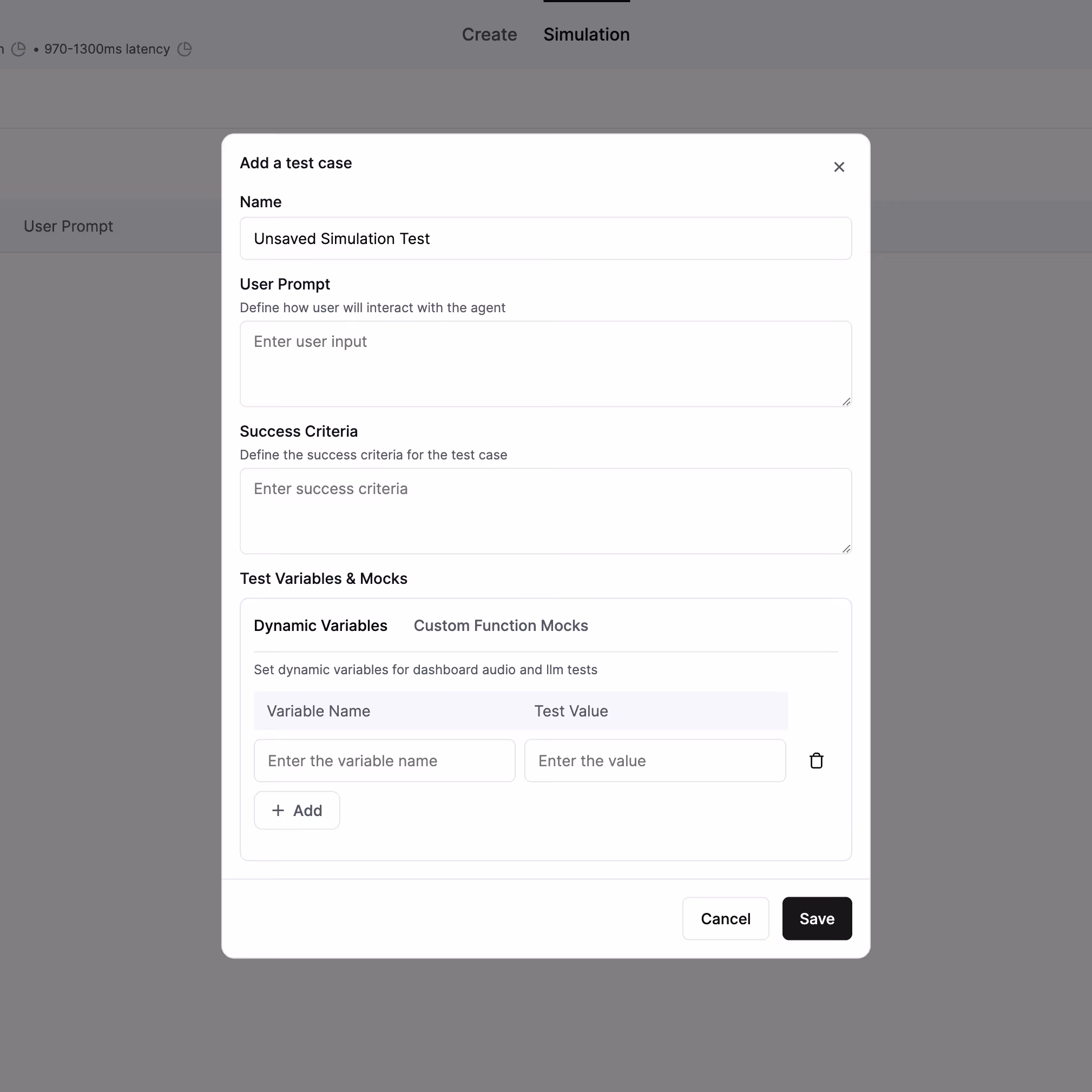The height and width of the screenshot is (1092, 1092).
Task: Focus the Name input field
Action: [545, 239]
